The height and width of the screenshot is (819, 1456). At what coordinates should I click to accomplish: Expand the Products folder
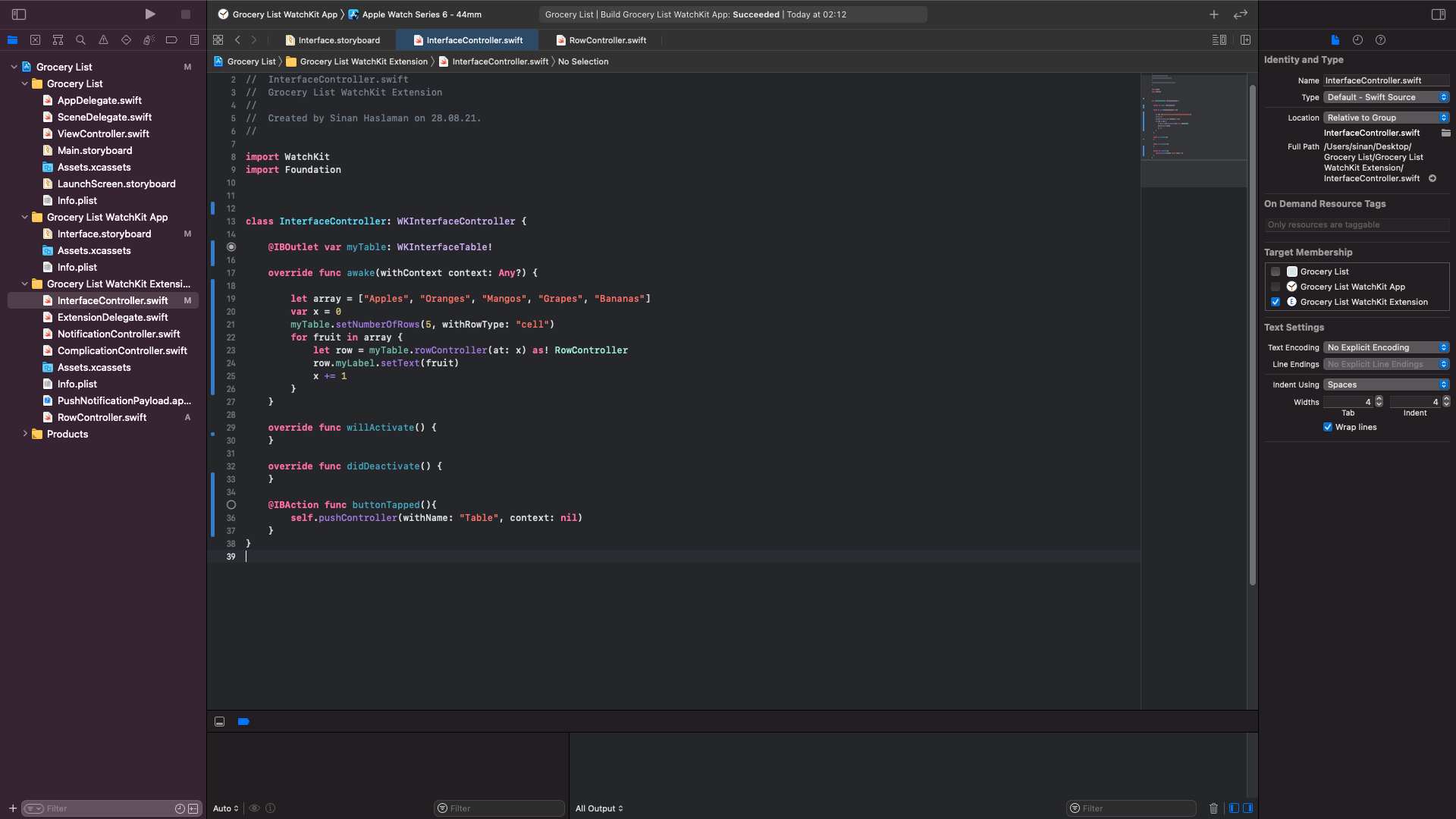click(25, 434)
